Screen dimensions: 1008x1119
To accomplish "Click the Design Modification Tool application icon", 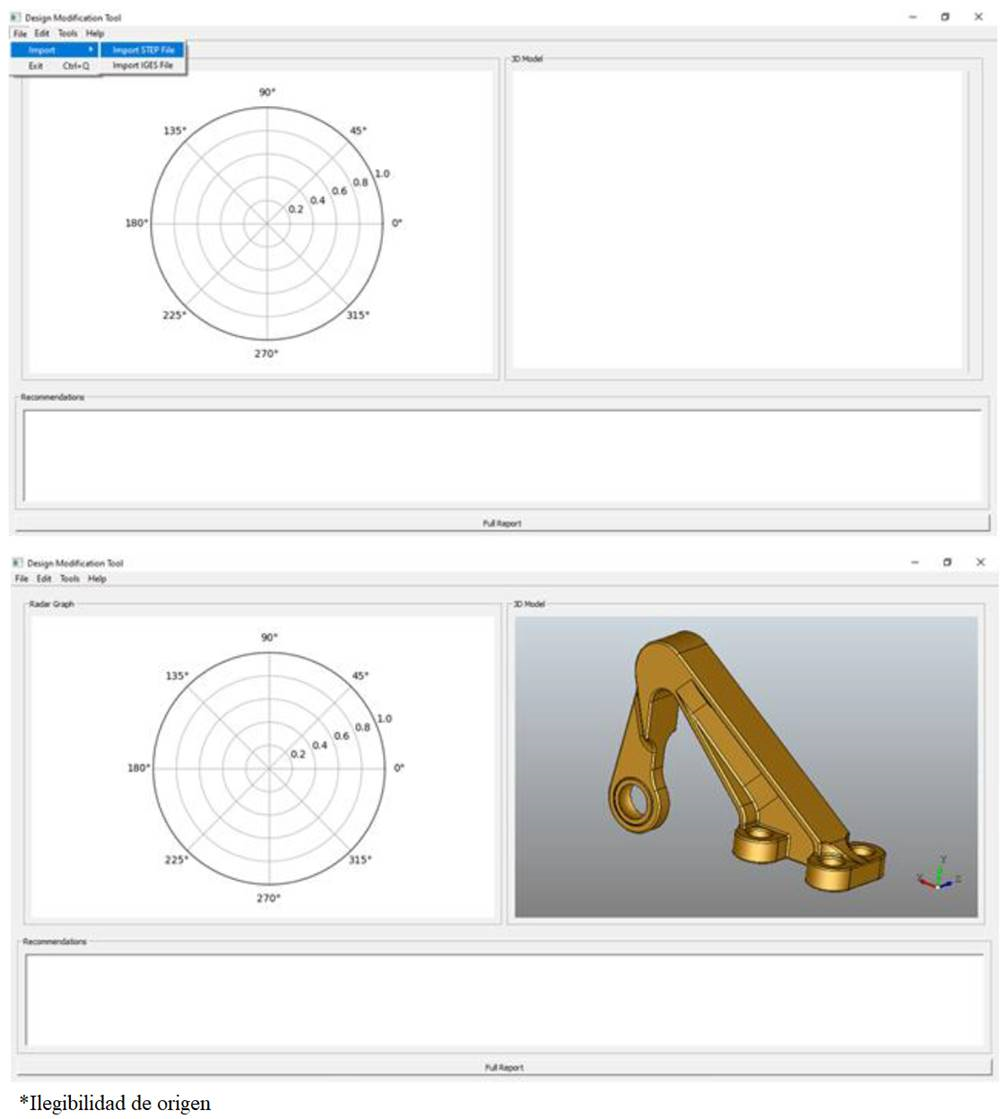I will 14,15.
